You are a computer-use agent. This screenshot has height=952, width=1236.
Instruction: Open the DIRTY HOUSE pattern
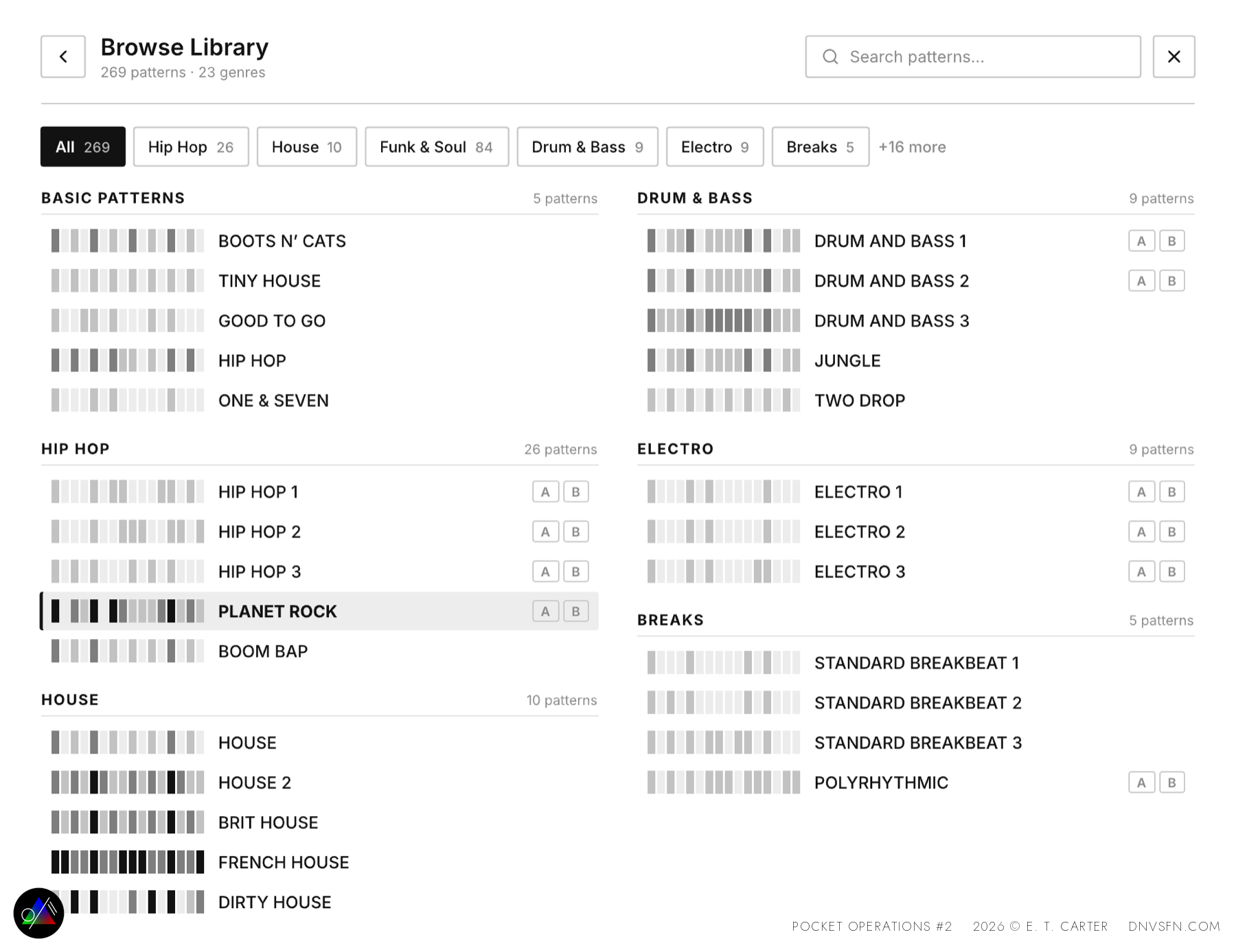[x=319, y=902]
